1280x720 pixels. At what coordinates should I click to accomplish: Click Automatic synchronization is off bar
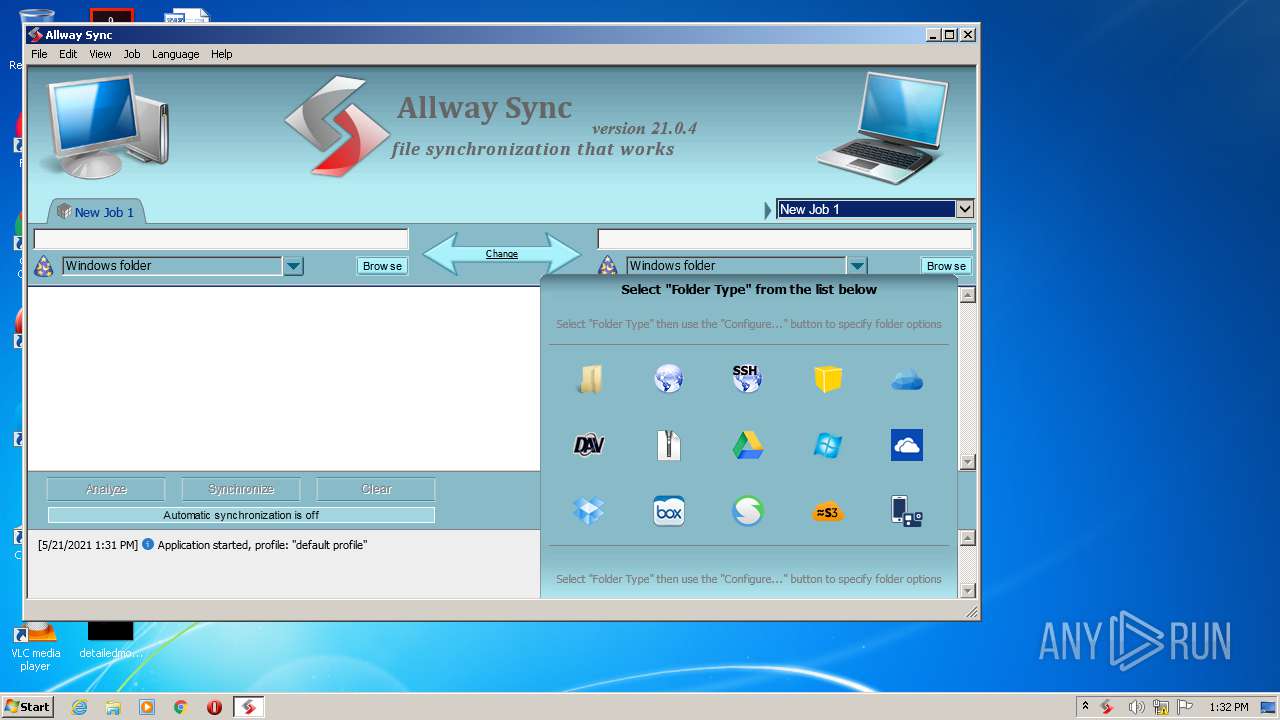click(241, 515)
